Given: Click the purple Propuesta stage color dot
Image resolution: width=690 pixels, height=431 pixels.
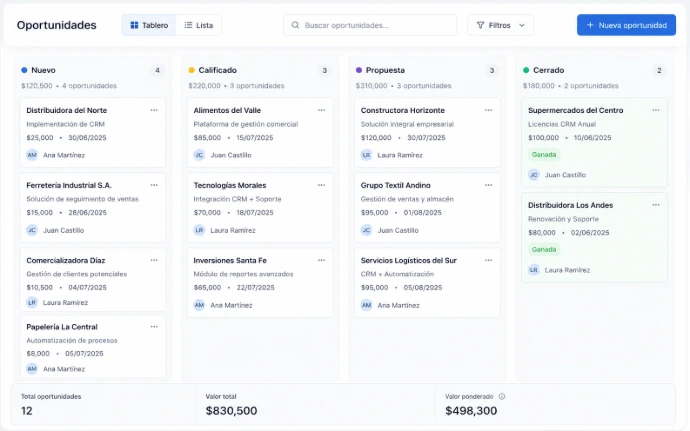Looking at the screenshot, I should pos(359,70).
